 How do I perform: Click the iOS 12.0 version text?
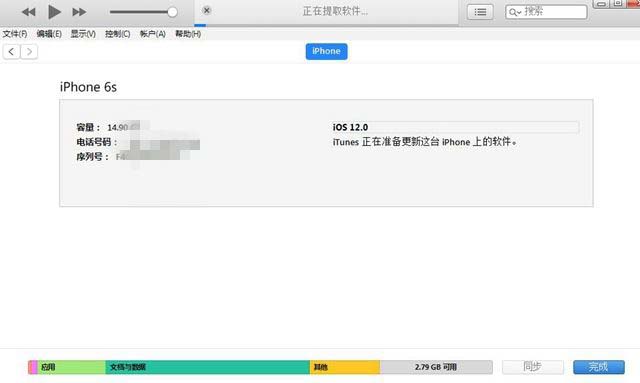coord(350,127)
